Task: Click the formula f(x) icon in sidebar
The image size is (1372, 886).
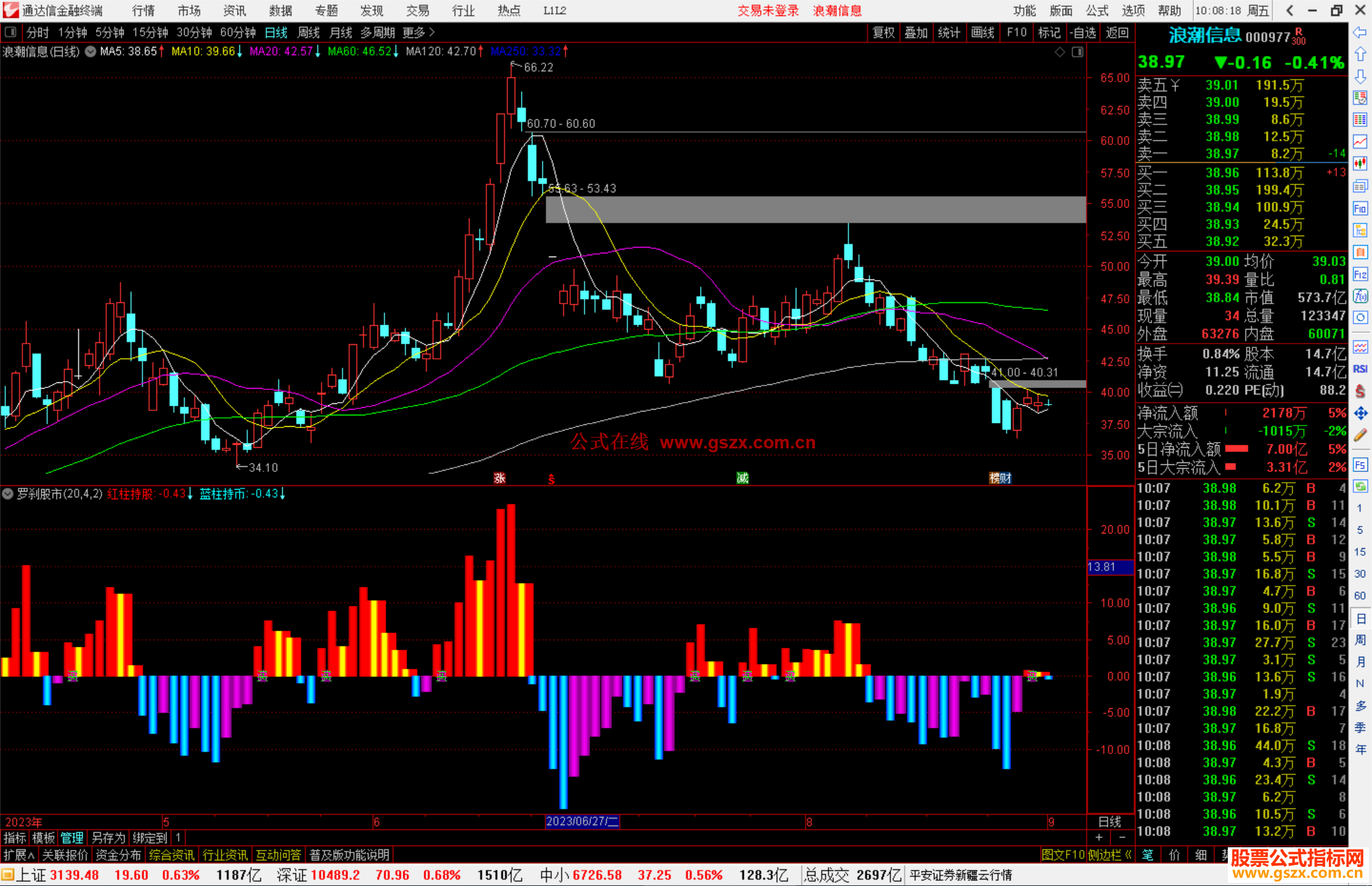Action: click(1360, 296)
